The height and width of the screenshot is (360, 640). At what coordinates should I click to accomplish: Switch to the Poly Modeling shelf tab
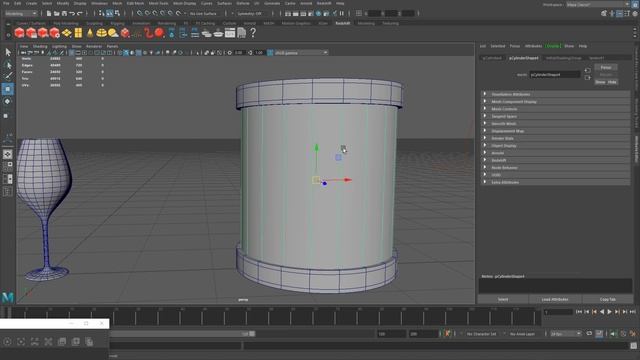point(65,23)
